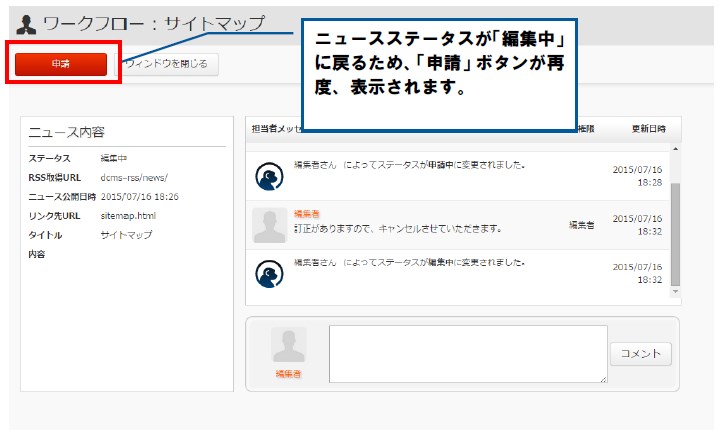Click the 更新日時 column header
719x434 pixels.
[x=648, y=129]
